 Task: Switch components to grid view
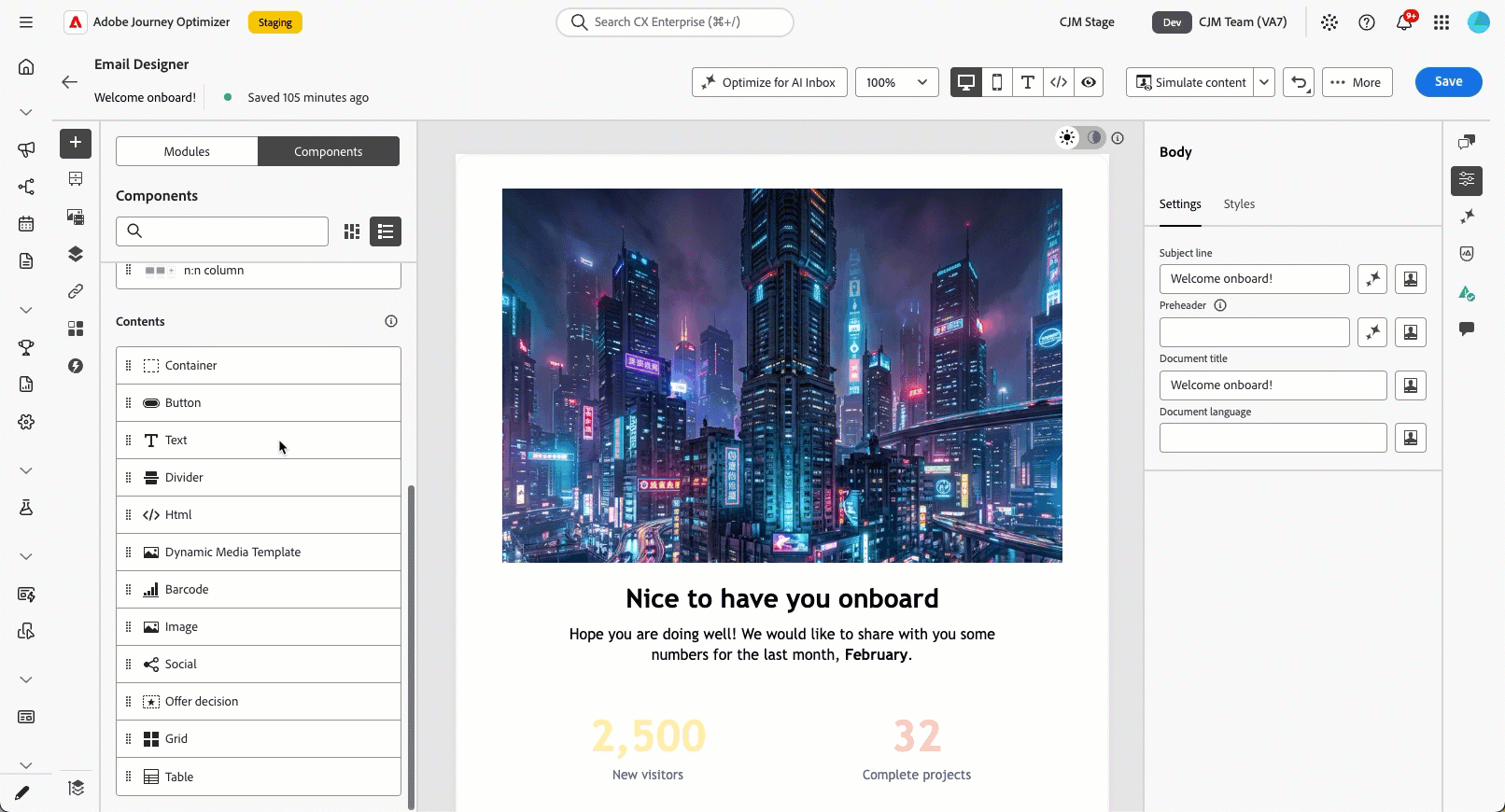pyautogui.click(x=352, y=231)
